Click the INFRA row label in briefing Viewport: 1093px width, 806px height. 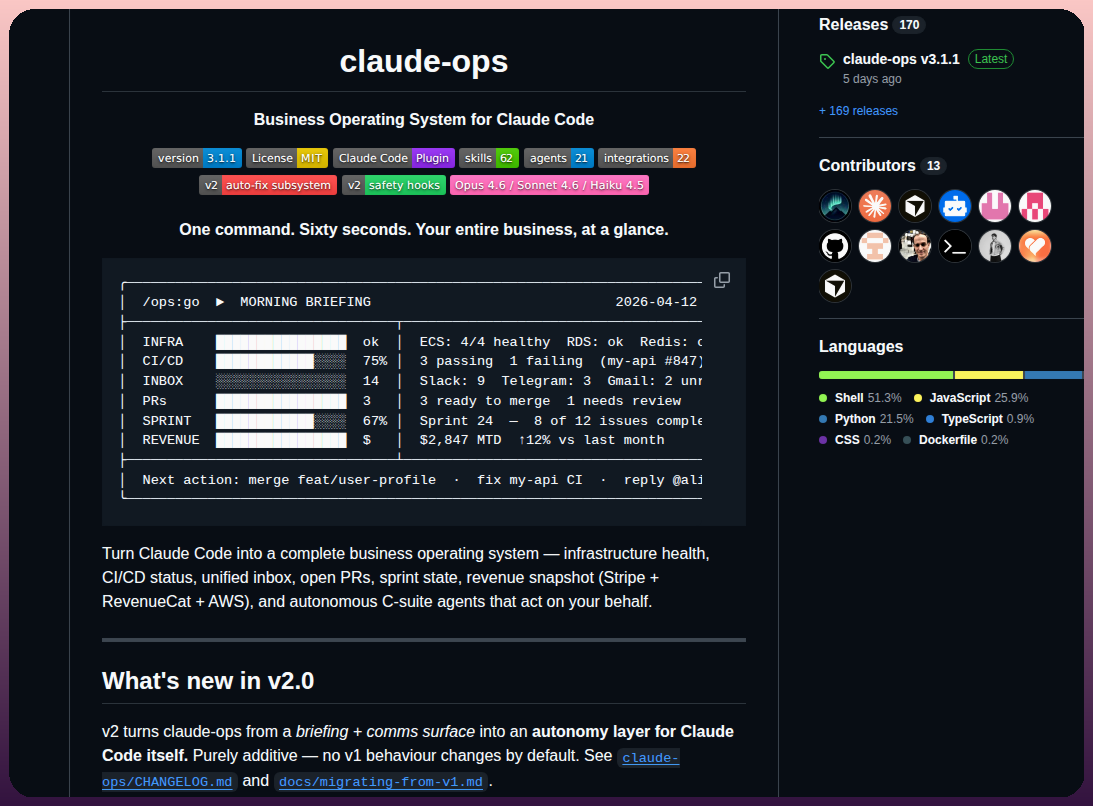(x=163, y=342)
